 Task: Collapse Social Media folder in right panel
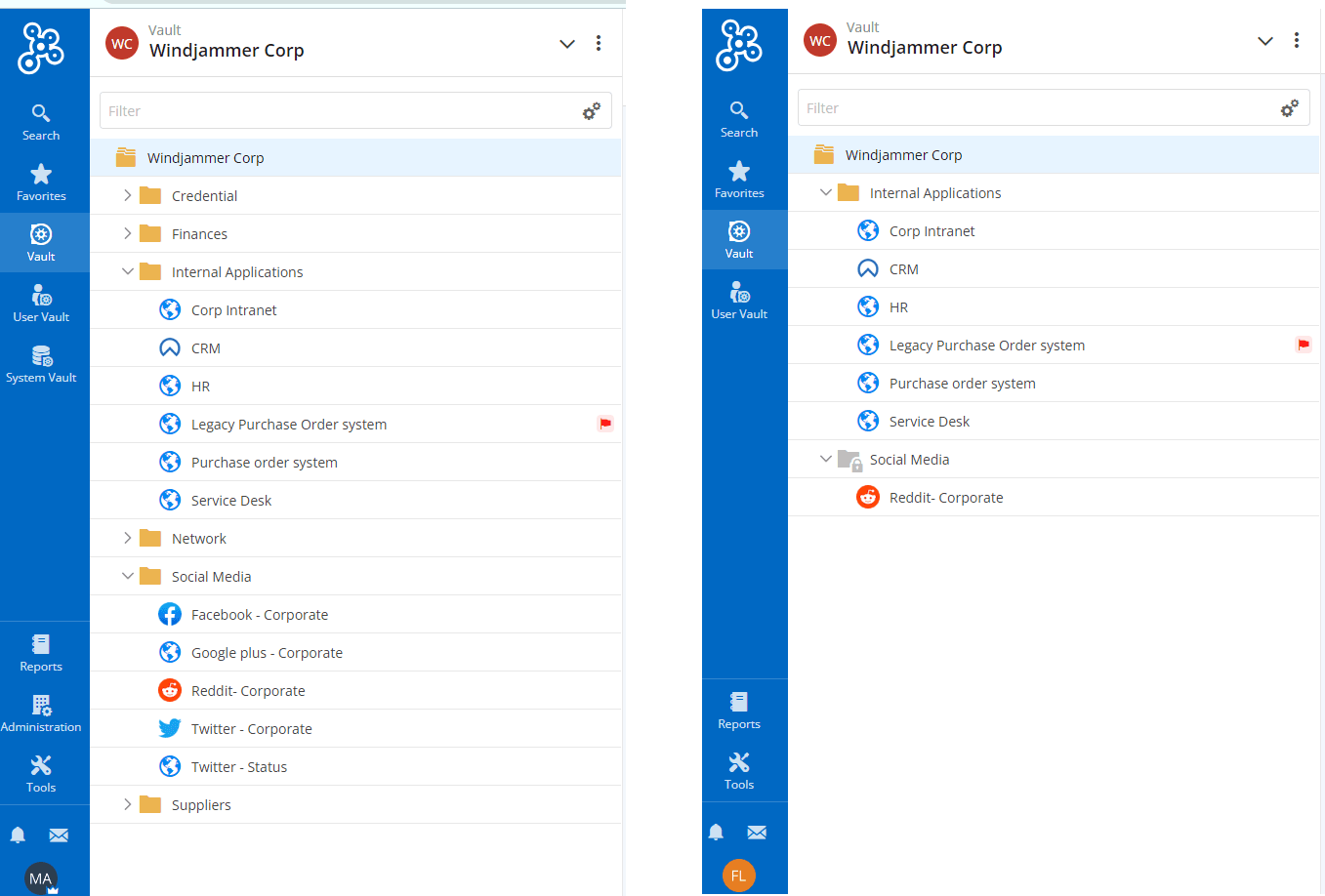coord(826,459)
